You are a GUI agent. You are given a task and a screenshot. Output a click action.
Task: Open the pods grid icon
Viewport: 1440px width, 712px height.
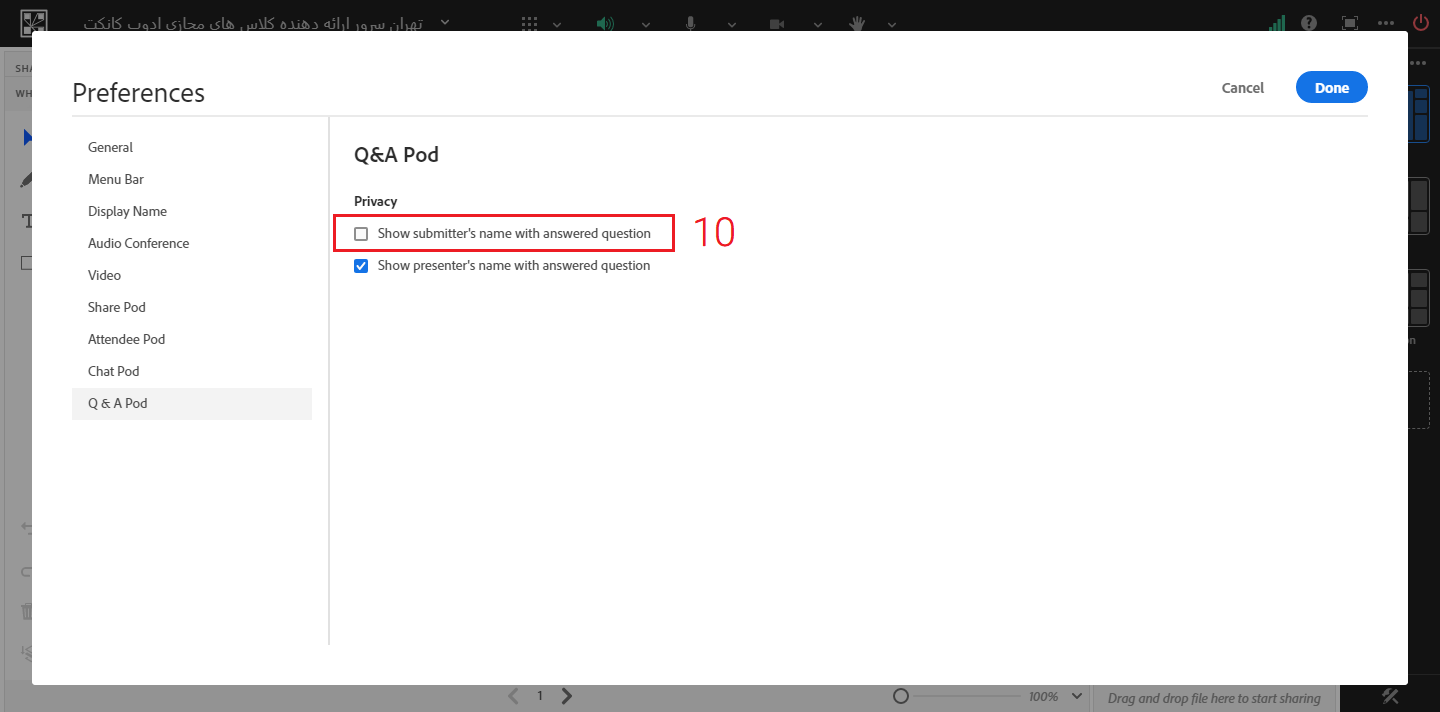click(530, 23)
